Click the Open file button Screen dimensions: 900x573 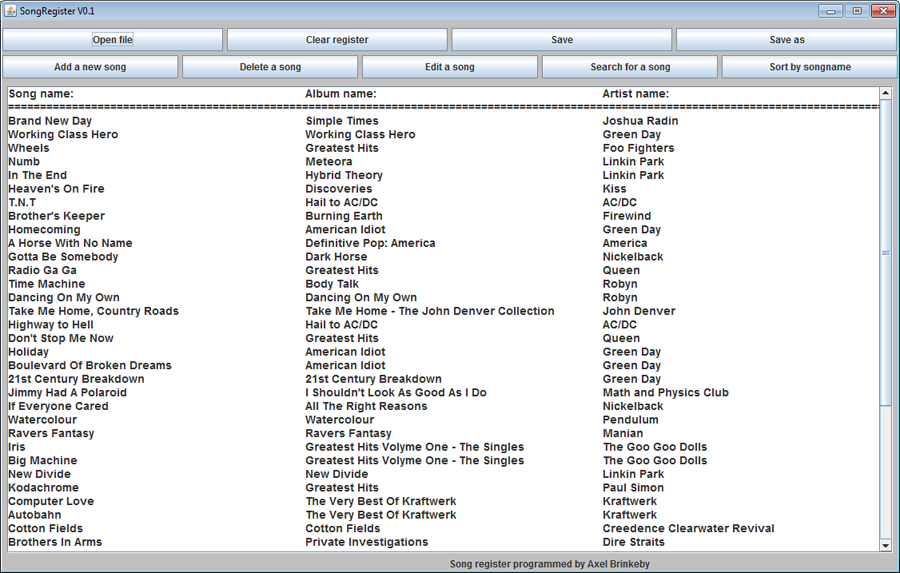(112, 40)
